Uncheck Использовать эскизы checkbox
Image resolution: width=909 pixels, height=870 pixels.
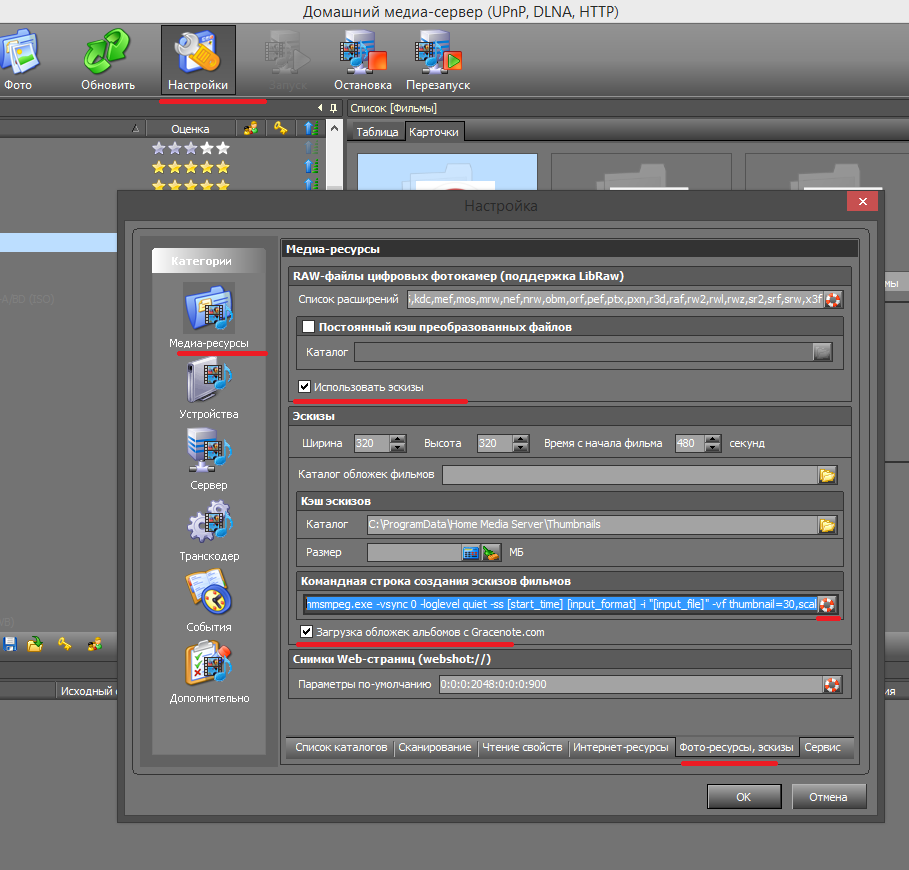coord(306,386)
